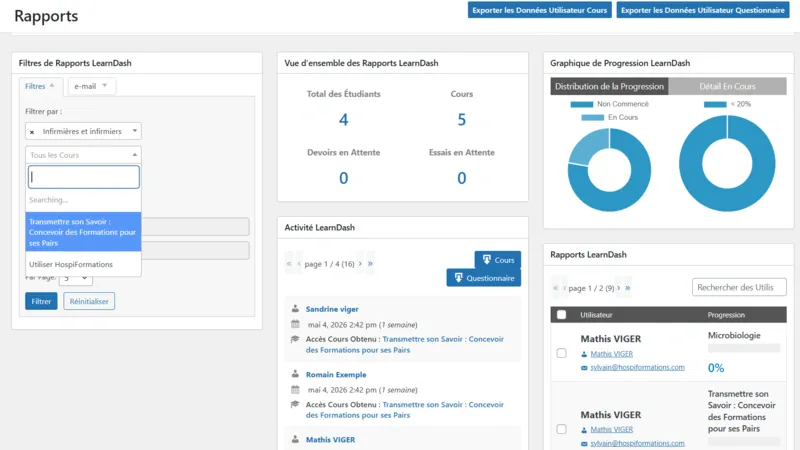Click Cours count value 5
800x450 pixels.
coord(461,120)
